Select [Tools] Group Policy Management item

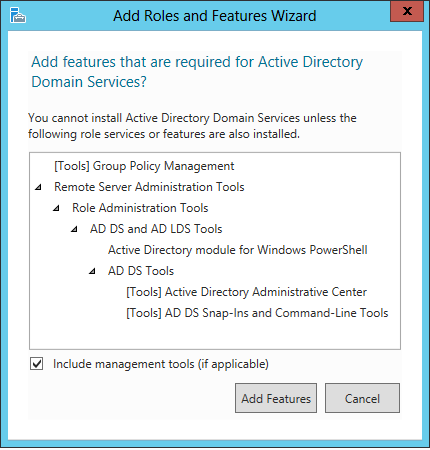pyautogui.click(x=144, y=166)
